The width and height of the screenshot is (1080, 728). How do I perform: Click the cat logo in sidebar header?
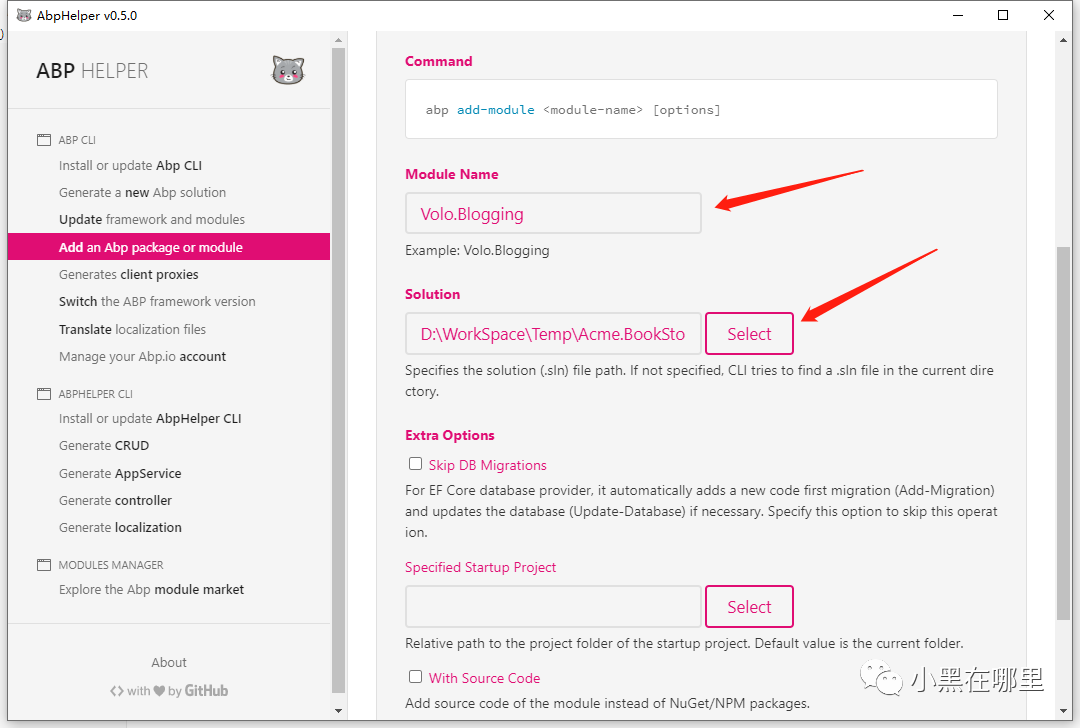[x=288, y=70]
